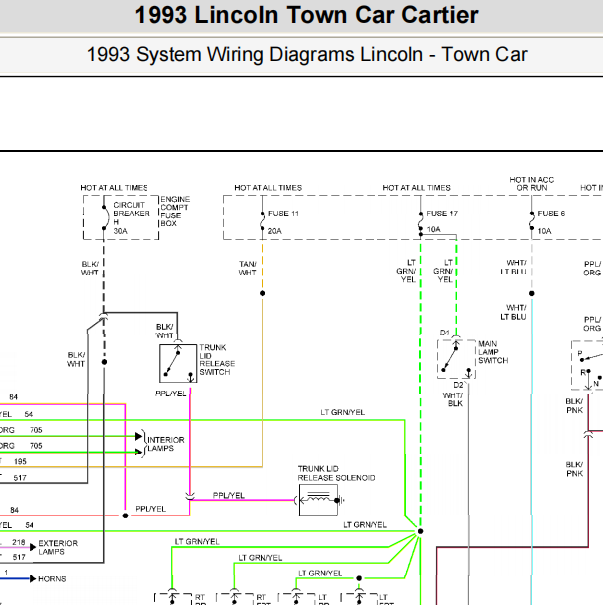Click the 'HORNS' destination label
603x605 pixels.
click(x=52, y=578)
